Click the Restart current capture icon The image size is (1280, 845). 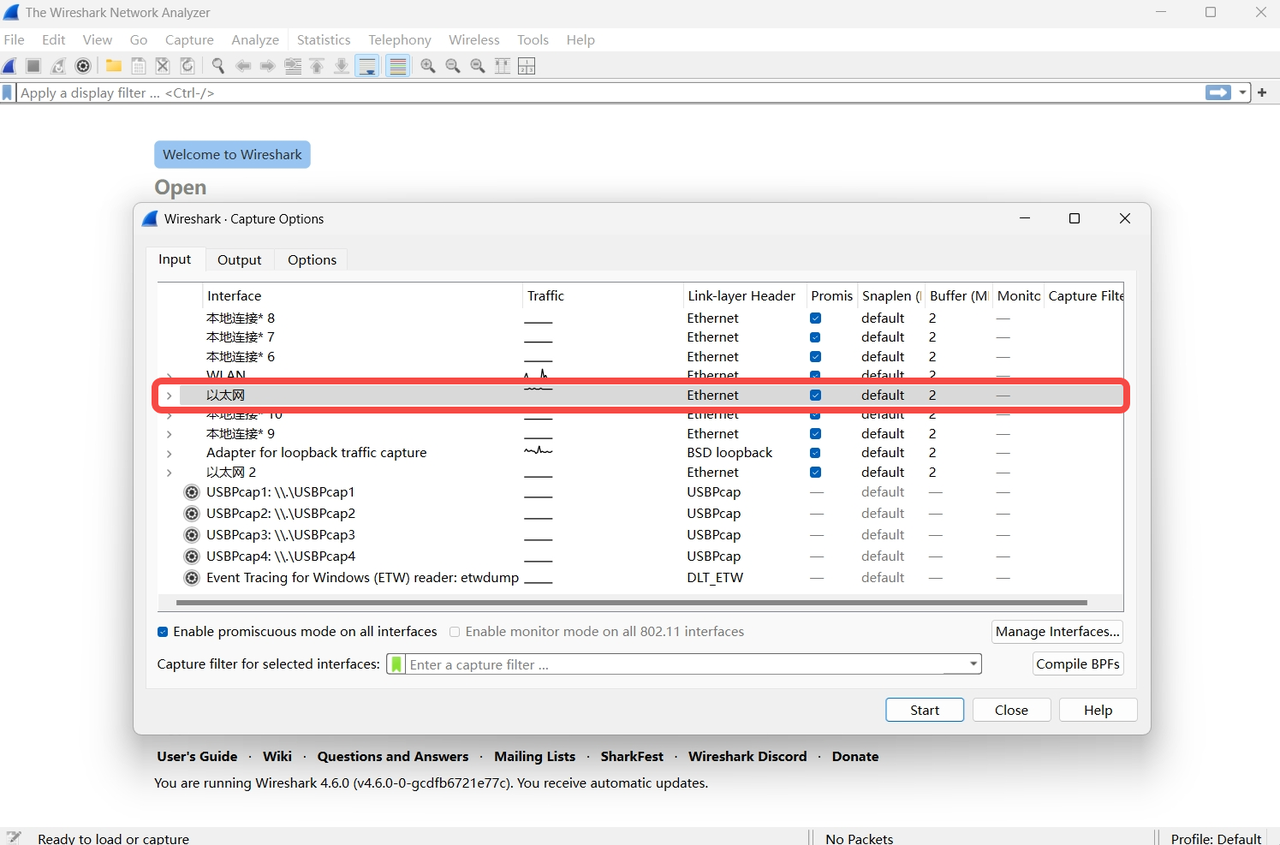tap(57, 65)
